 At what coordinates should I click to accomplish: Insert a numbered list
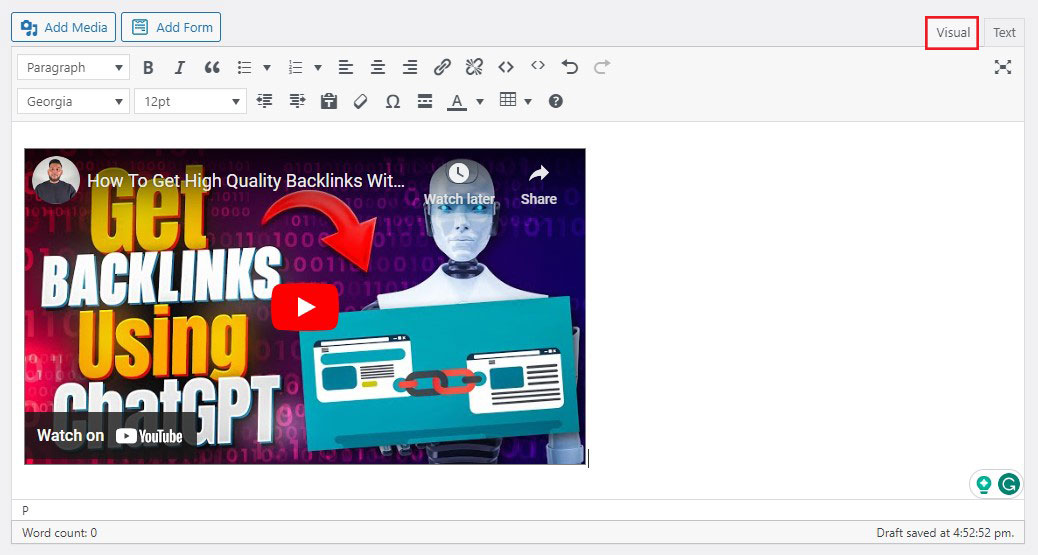(x=296, y=68)
